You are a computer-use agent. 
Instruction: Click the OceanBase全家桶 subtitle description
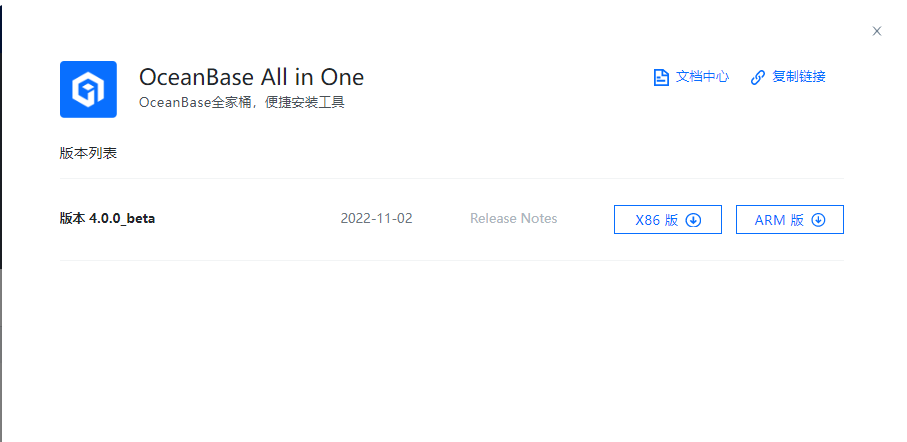click(x=241, y=102)
